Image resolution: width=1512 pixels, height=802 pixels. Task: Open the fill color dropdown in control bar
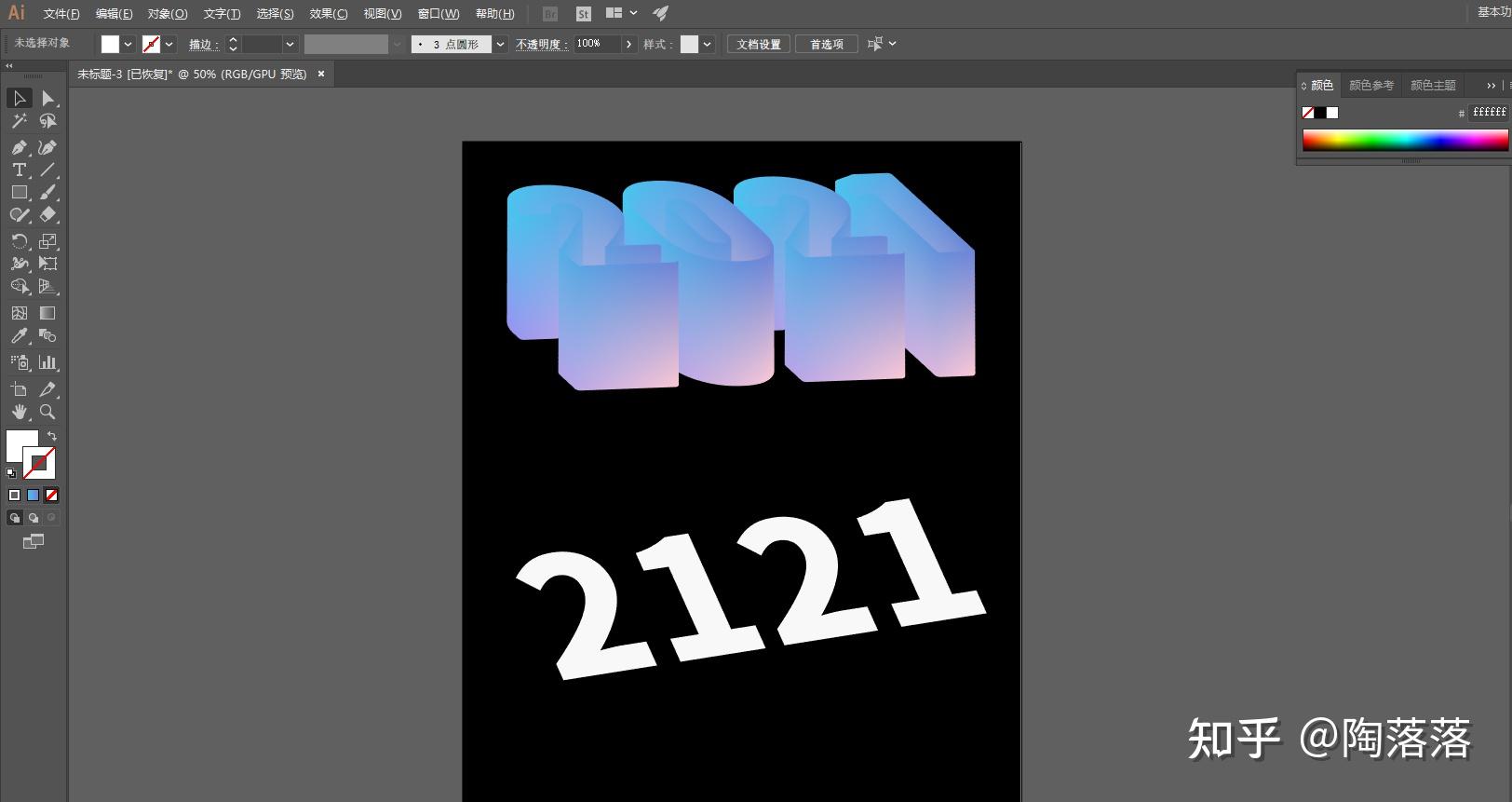pyautogui.click(x=128, y=44)
